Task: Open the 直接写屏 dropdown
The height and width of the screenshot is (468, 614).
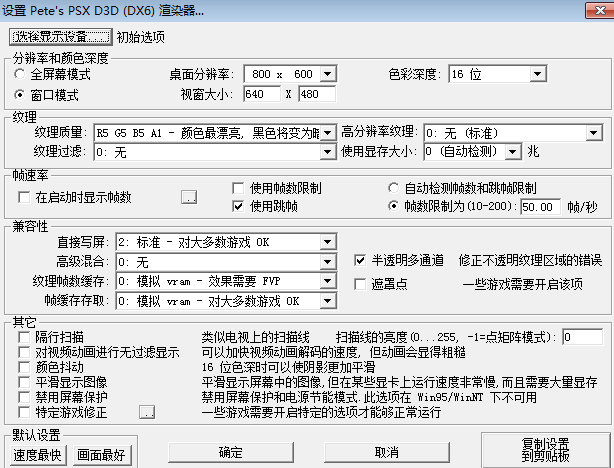Action: pos(226,242)
